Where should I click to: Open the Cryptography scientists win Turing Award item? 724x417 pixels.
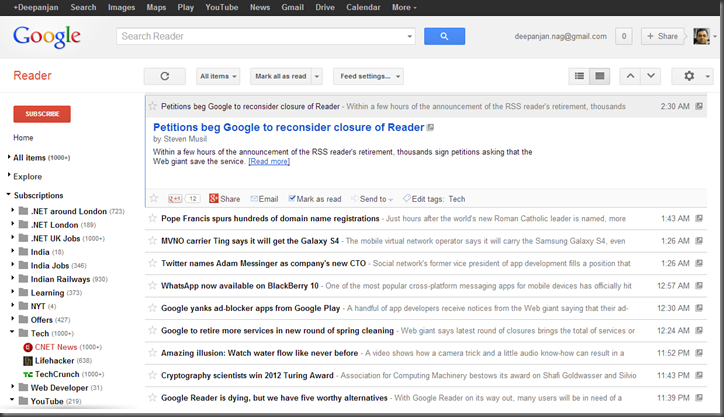click(426, 375)
